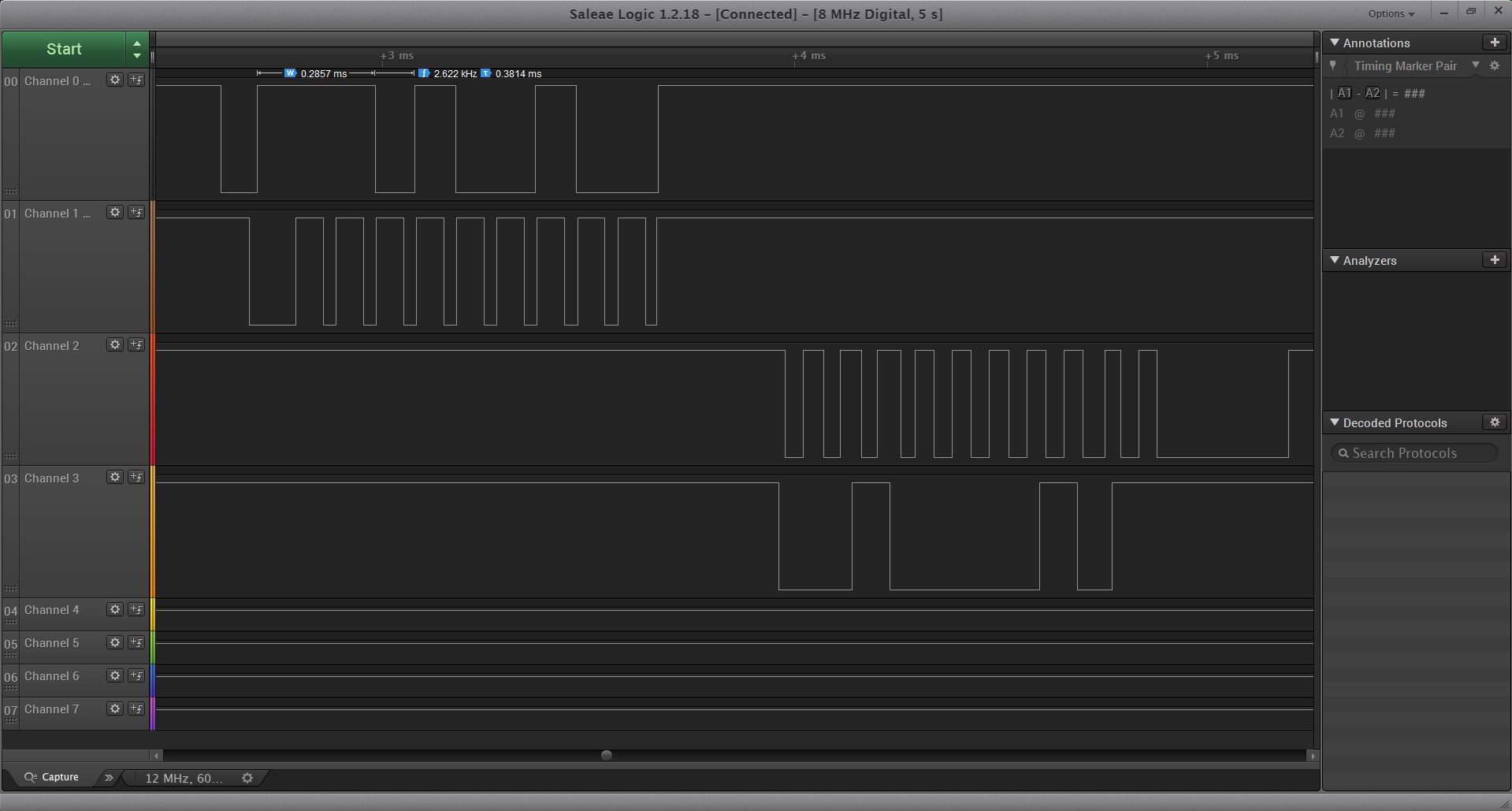The height and width of the screenshot is (811, 1512).
Task: Open Channel 7 trigger settings icon
Action: coord(136,709)
